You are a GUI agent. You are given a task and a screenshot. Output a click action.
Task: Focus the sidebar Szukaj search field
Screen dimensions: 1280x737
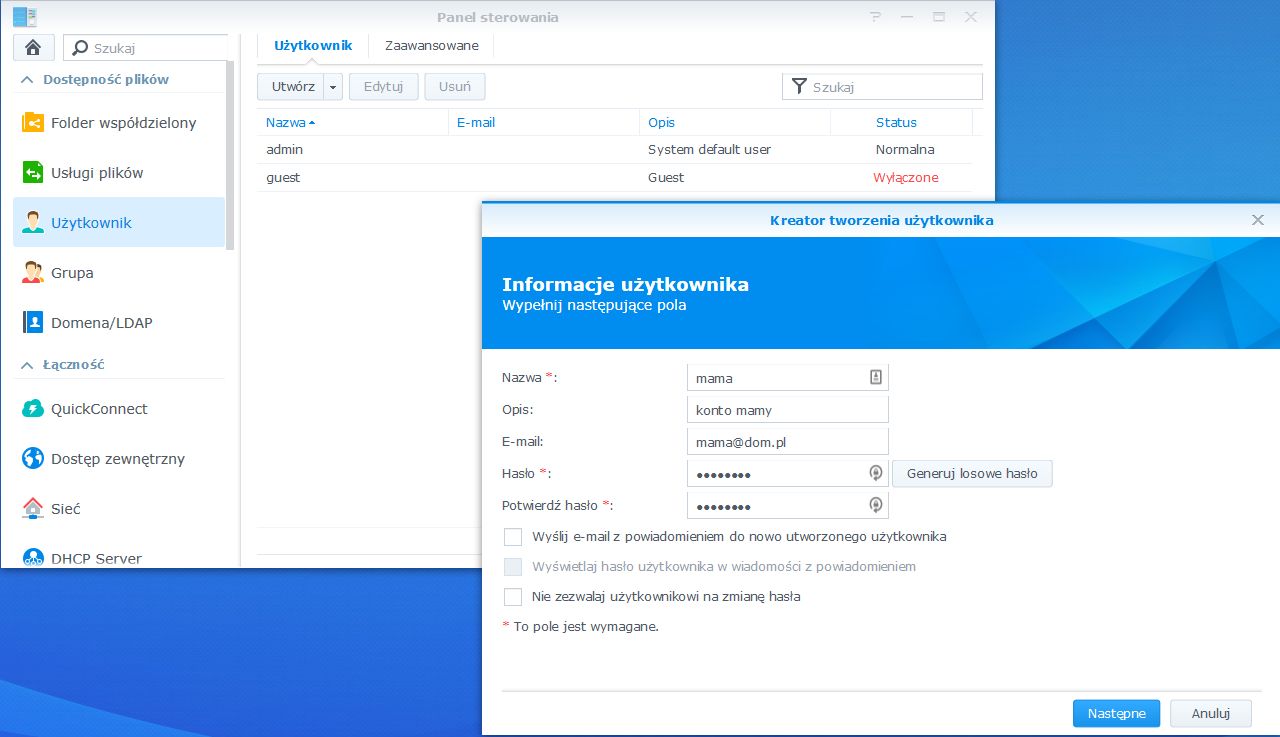(x=146, y=47)
